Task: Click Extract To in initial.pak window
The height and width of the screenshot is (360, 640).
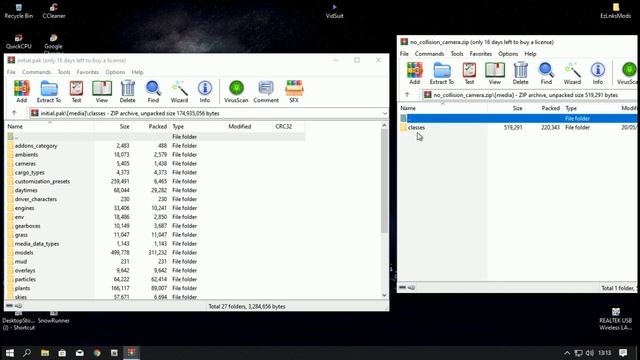Action: (49, 91)
